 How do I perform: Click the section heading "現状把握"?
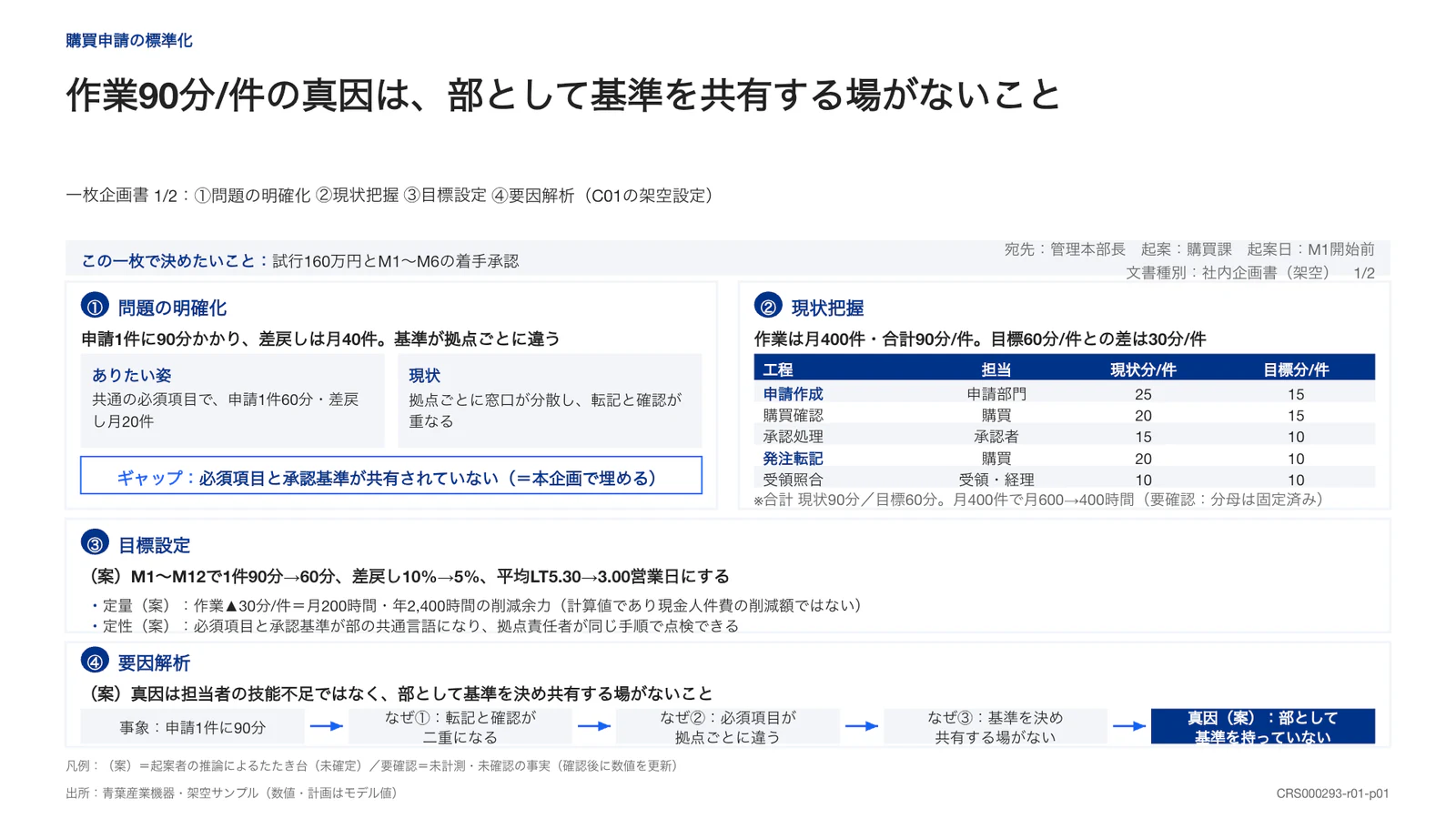[x=827, y=308]
